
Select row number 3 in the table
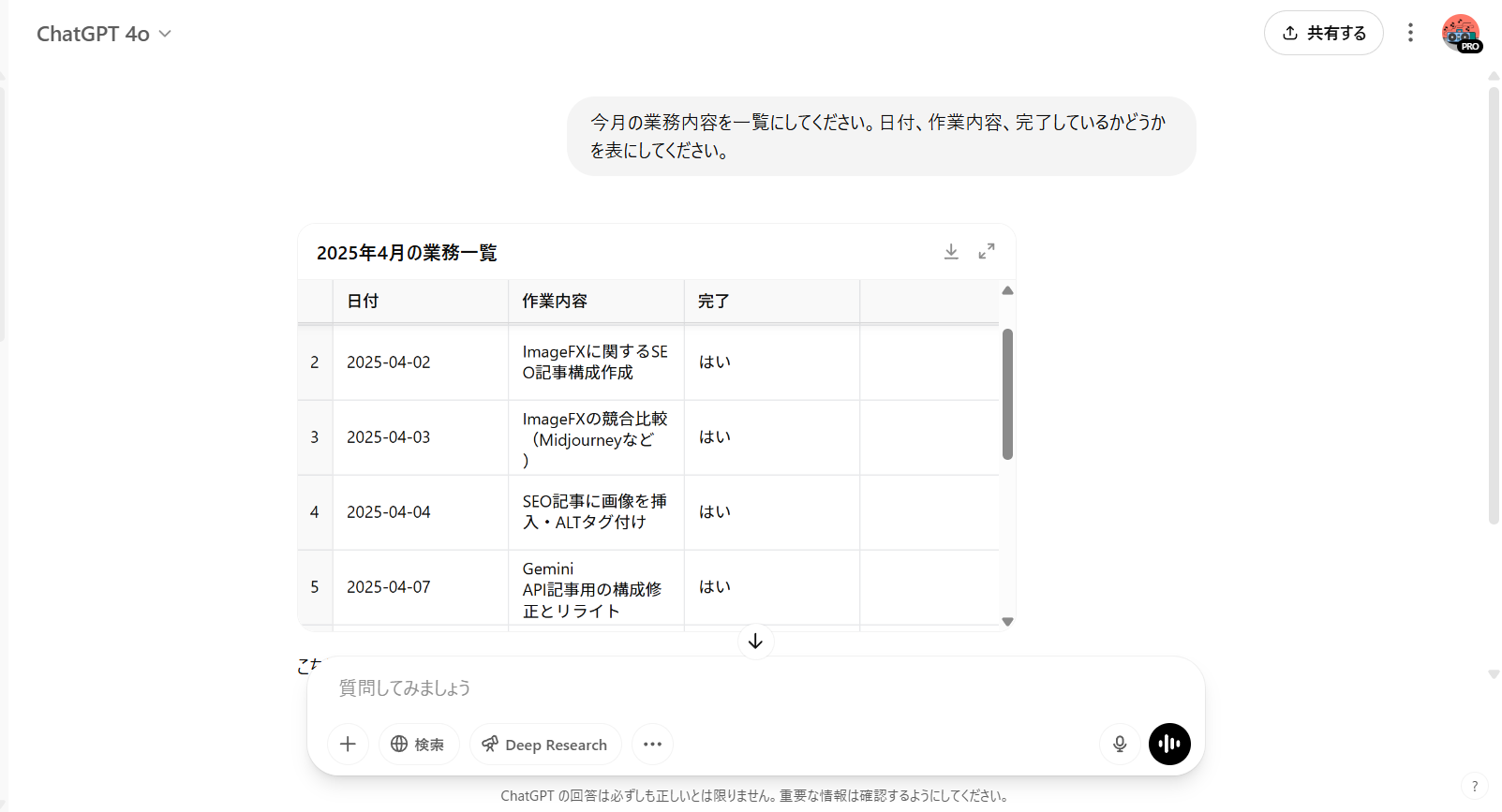(315, 437)
